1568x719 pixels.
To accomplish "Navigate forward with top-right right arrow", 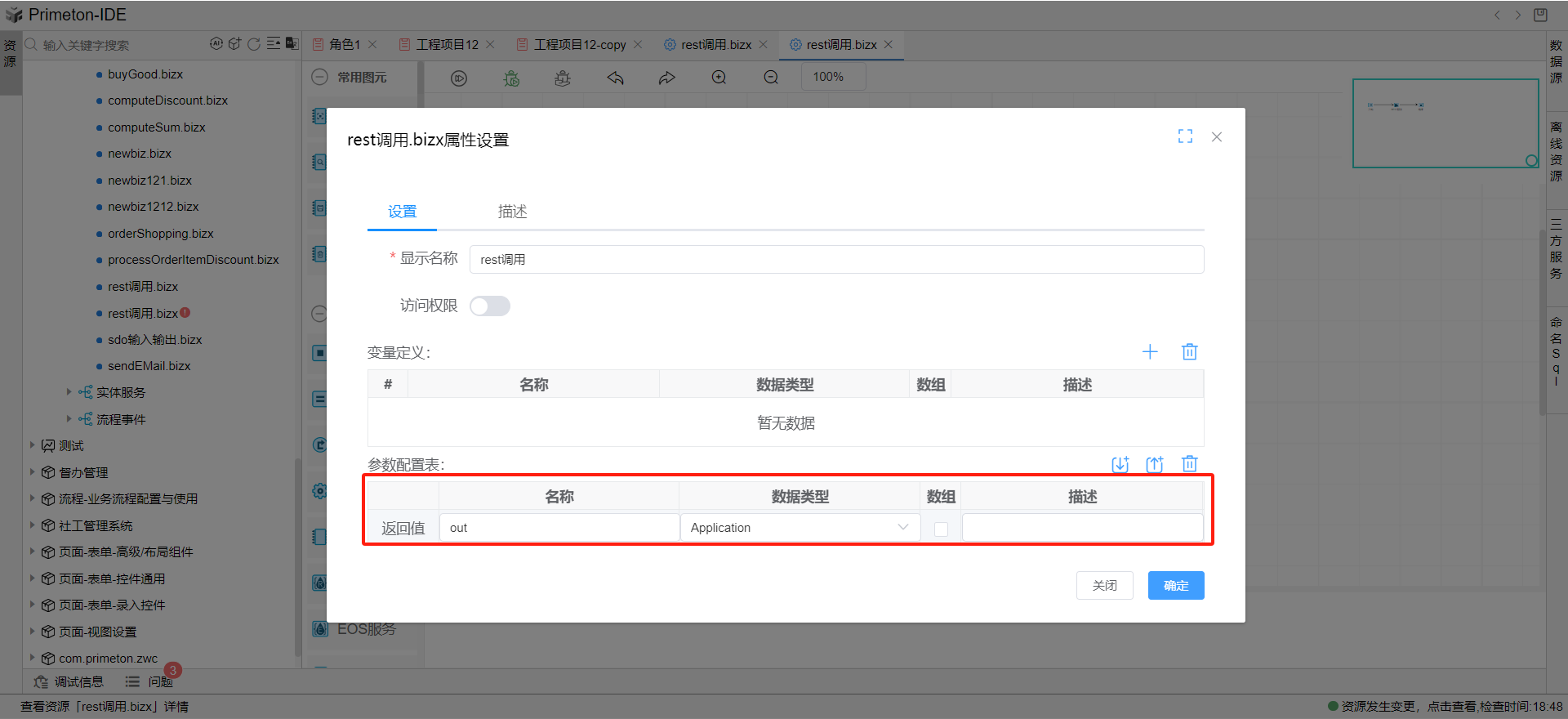I will point(1518,15).
